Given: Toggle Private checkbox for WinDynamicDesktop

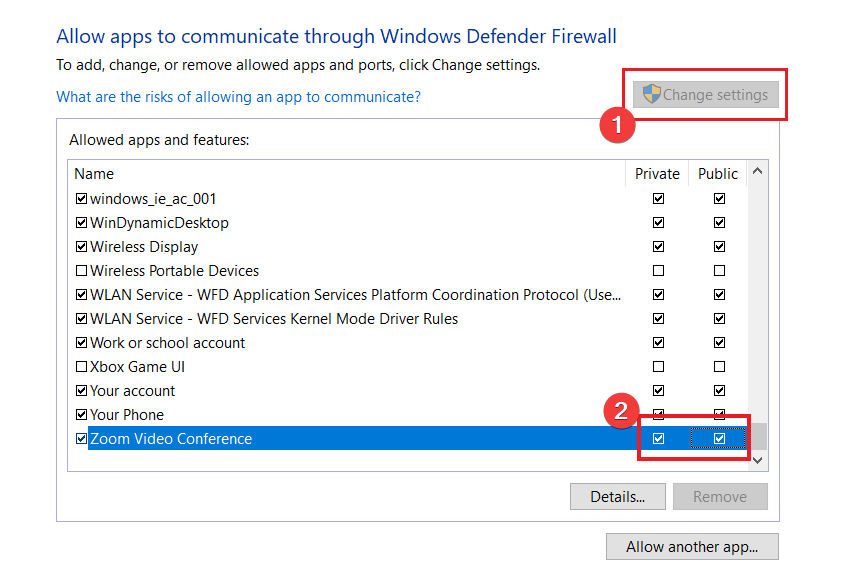Looking at the screenshot, I should click(658, 223).
